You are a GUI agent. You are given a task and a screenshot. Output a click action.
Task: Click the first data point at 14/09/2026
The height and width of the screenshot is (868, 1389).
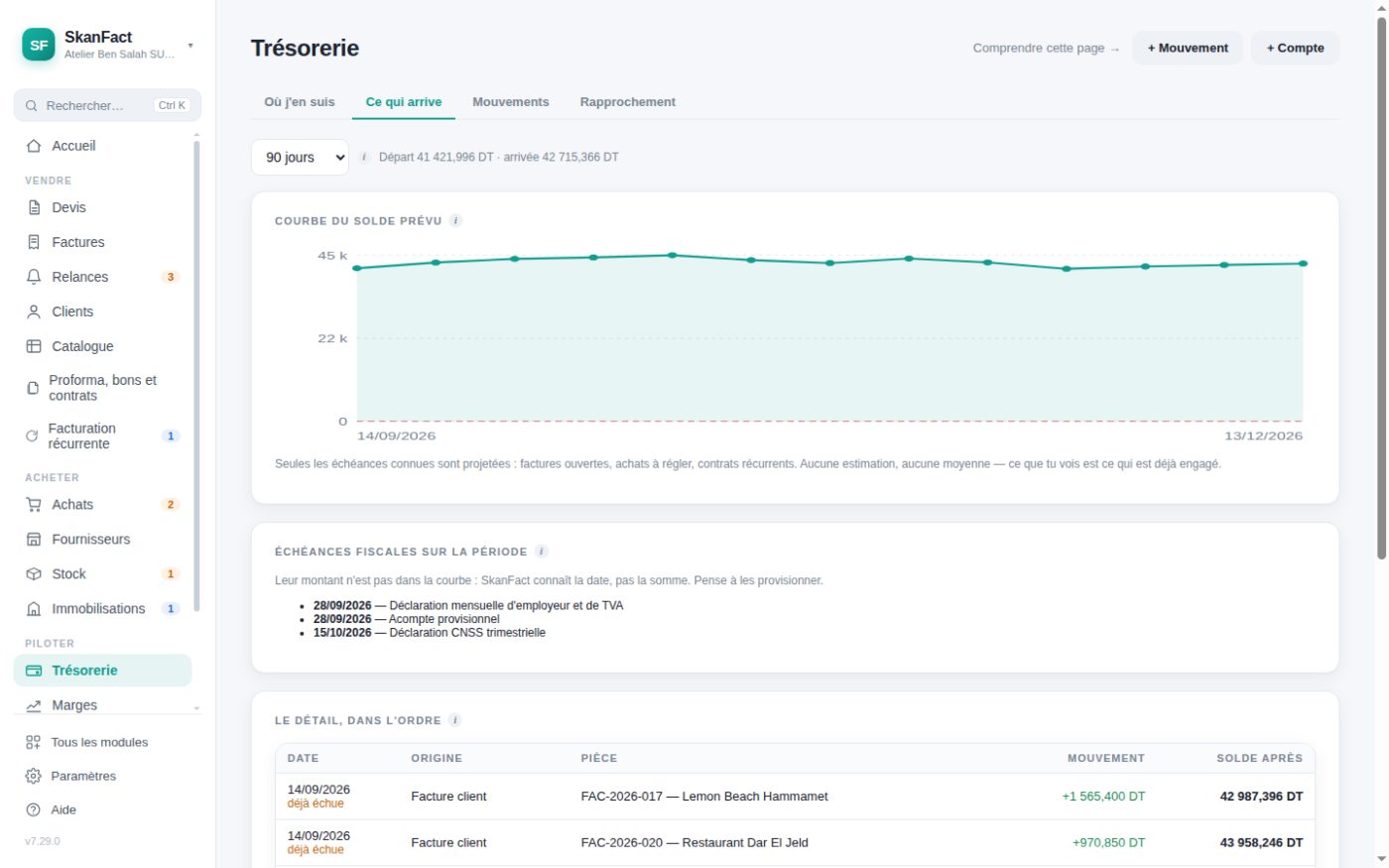(x=357, y=268)
